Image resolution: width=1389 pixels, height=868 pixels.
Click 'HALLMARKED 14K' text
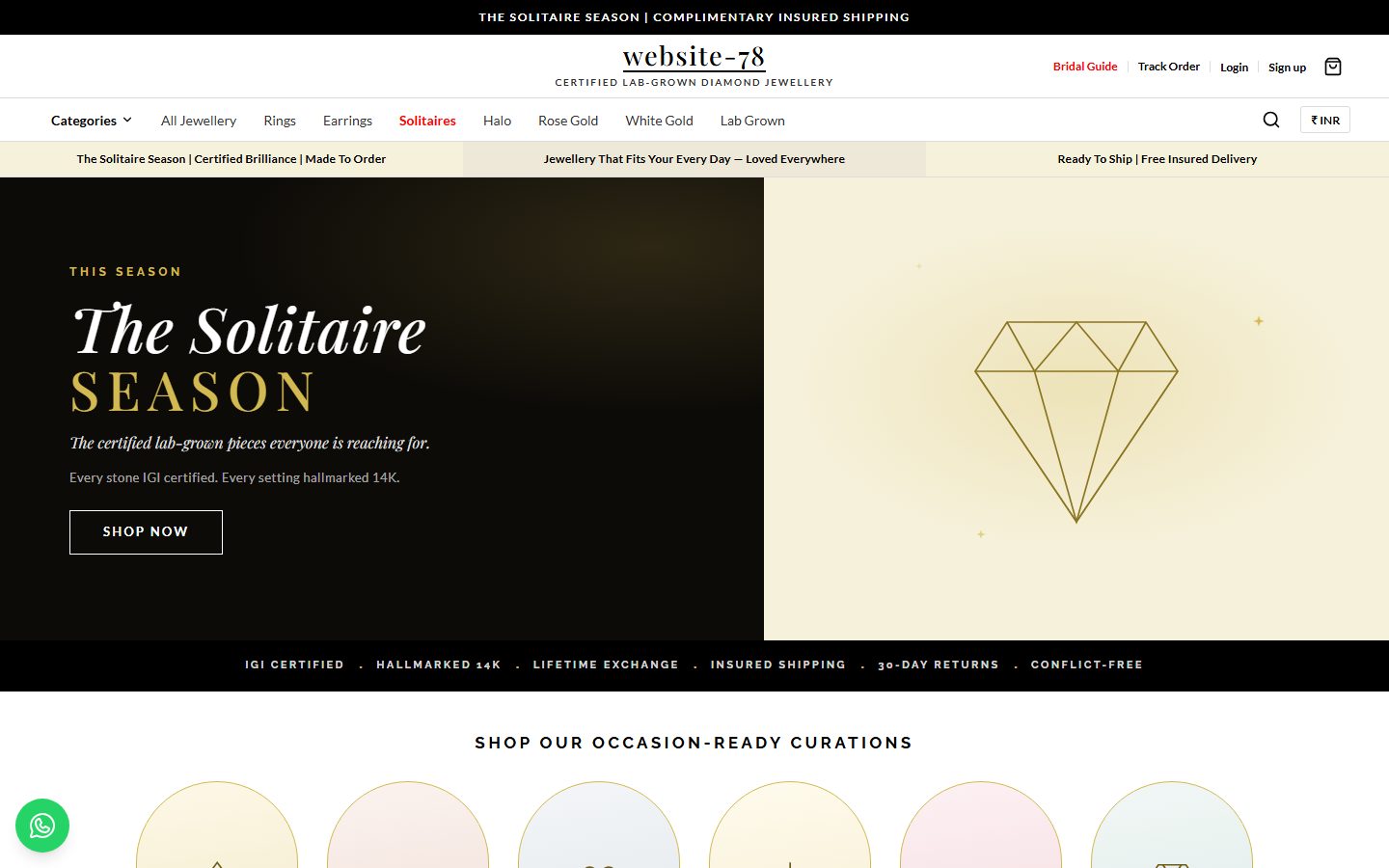coord(439,665)
